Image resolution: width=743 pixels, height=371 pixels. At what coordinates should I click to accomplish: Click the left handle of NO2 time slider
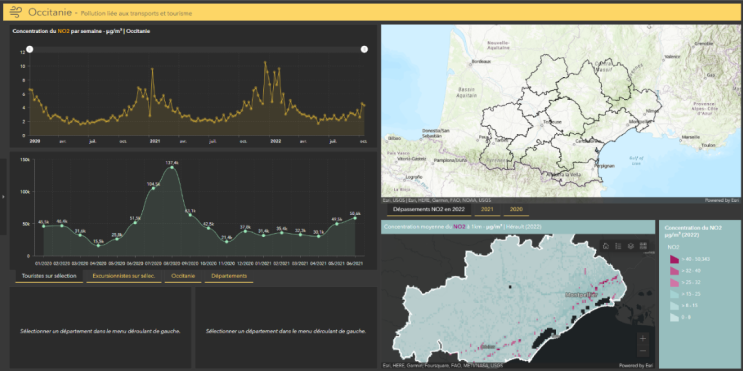(x=29, y=49)
